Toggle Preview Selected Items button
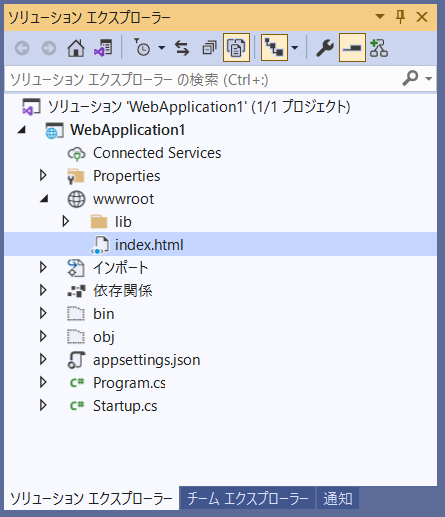The image size is (445, 517). (x=352, y=48)
